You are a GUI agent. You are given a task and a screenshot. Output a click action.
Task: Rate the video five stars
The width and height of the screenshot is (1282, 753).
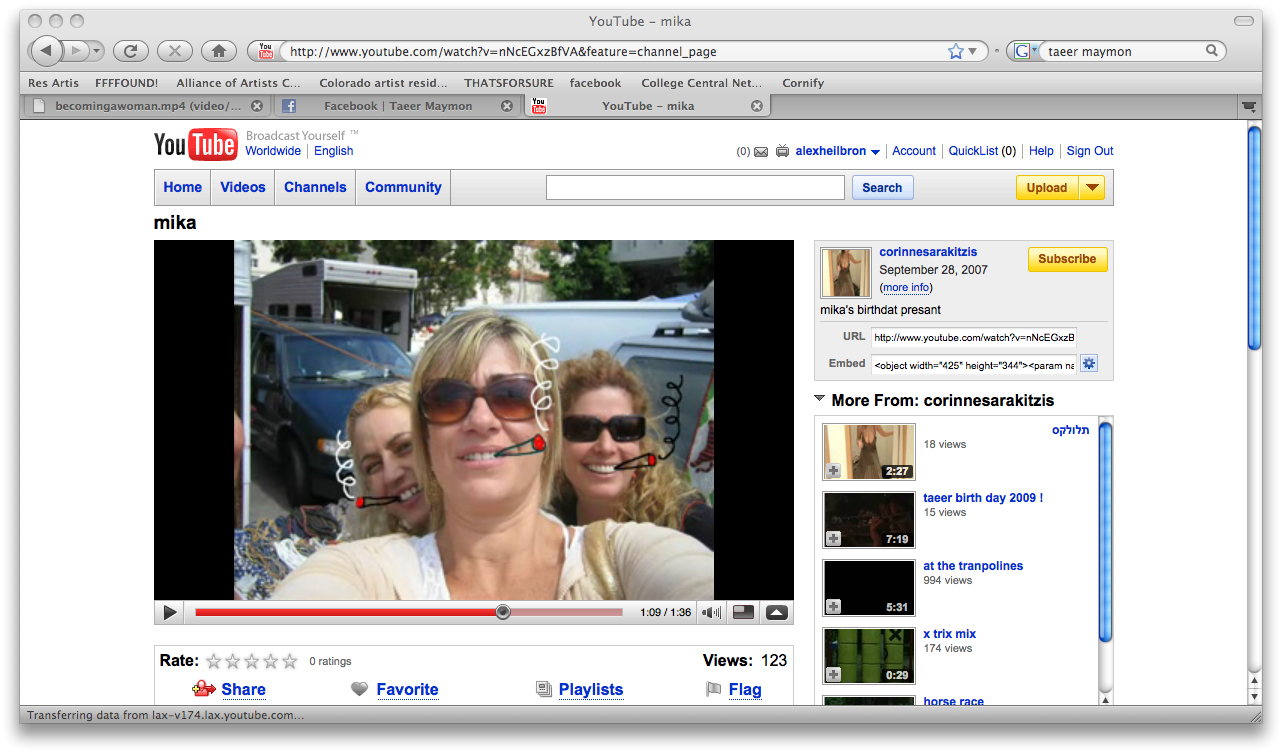pyautogui.click(x=290, y=661)
